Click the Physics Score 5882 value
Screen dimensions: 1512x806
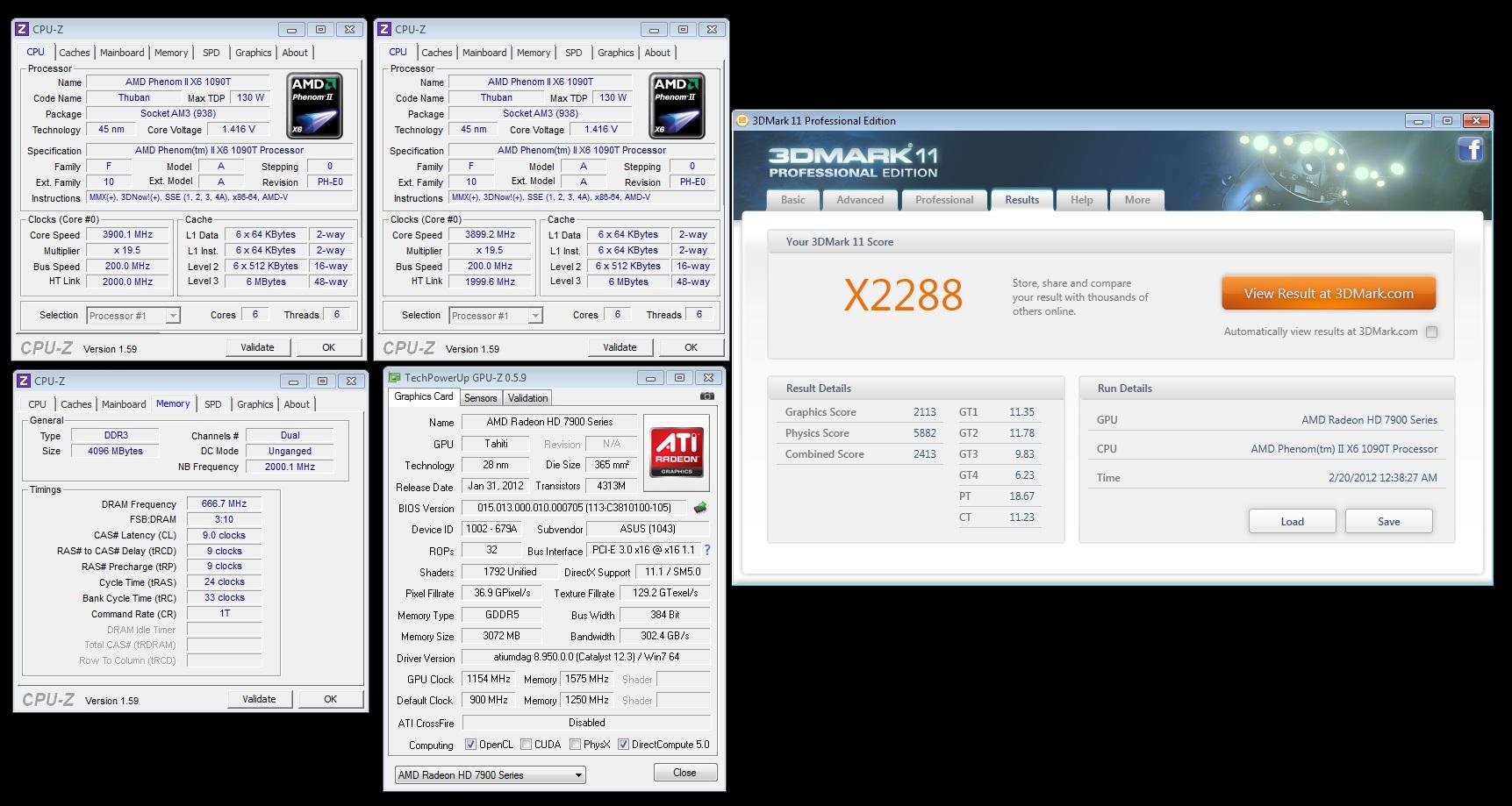(924, 433)
